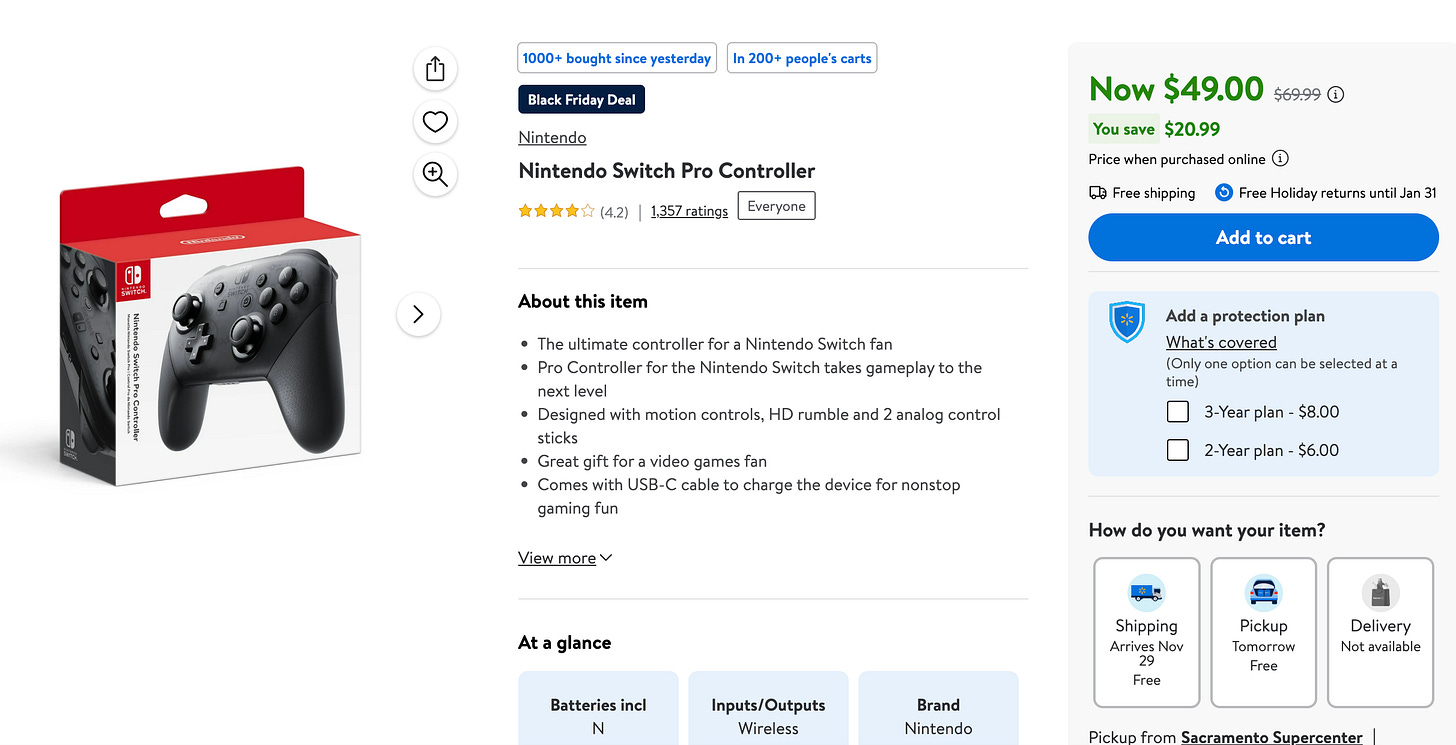1456x745 pixels.
Task: Open info tooltip next to $69.99 price
Action: 1335,94
